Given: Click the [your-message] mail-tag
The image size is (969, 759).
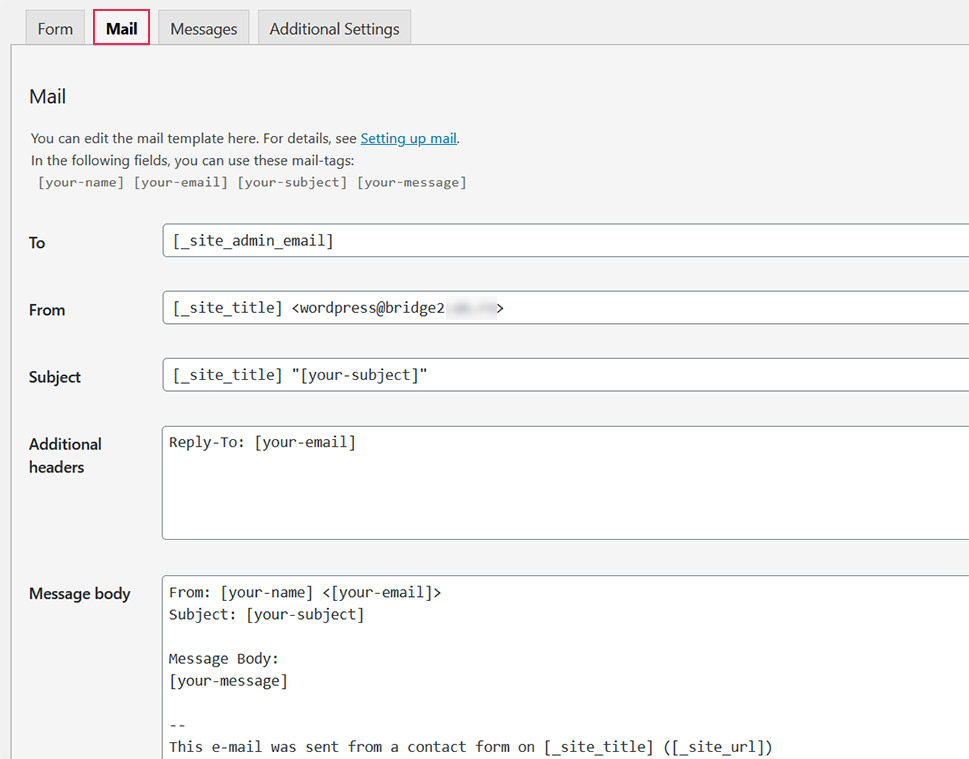Looking at the screenshot, I should tap(412, 182).
